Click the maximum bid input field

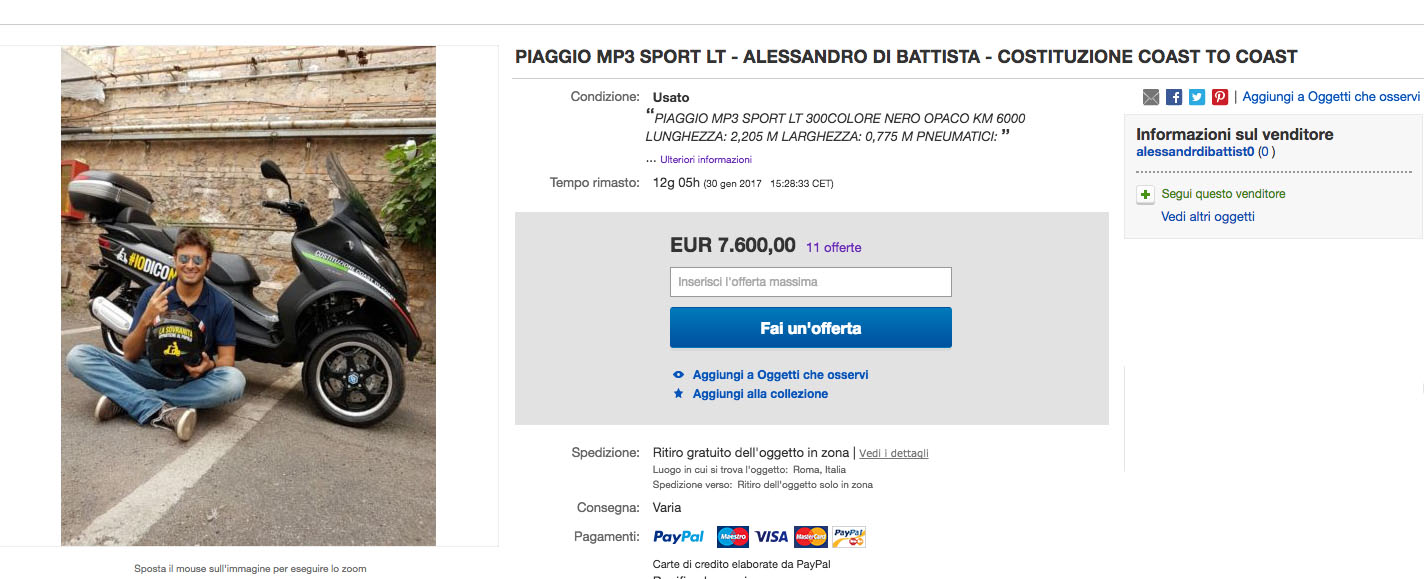click(810, 282)
